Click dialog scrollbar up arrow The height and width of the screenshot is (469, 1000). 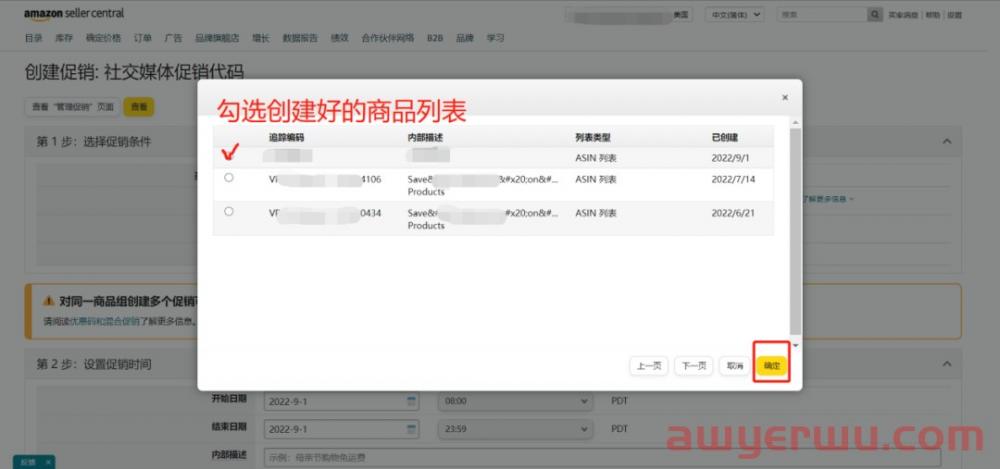click(795, 123)
